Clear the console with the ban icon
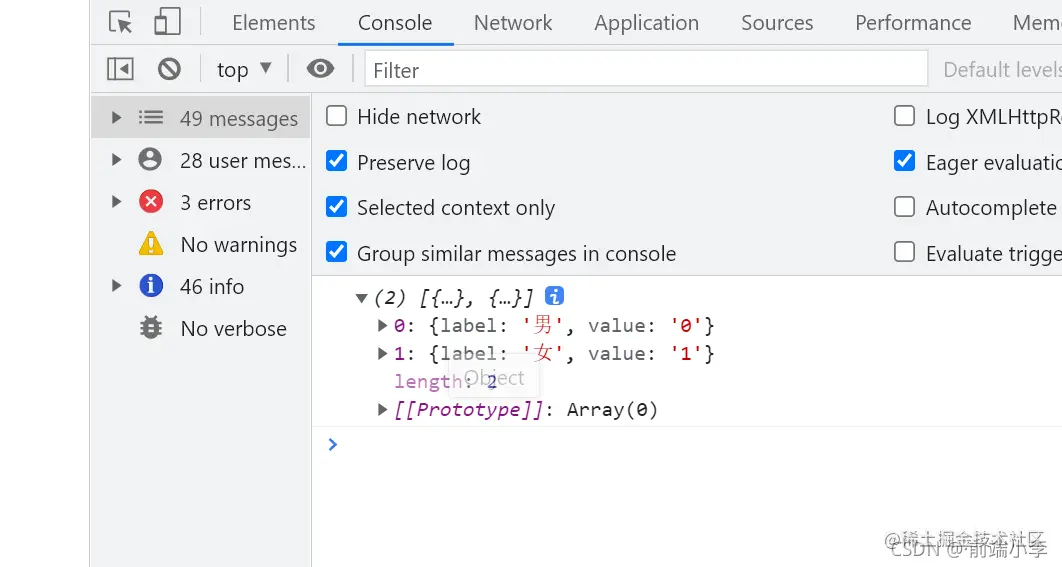Viewport: 1062px width, 567px height. (169, 69)
